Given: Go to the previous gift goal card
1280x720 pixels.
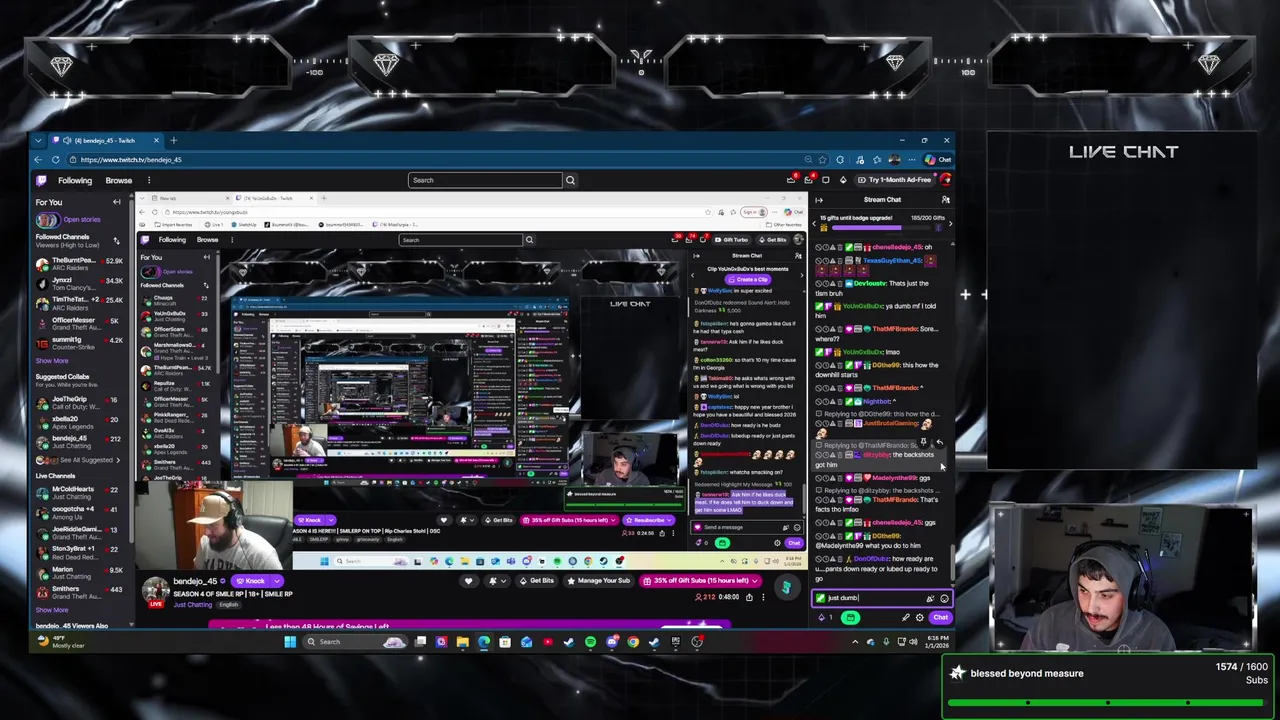Looking at the screenshot, I should (815, 224).
